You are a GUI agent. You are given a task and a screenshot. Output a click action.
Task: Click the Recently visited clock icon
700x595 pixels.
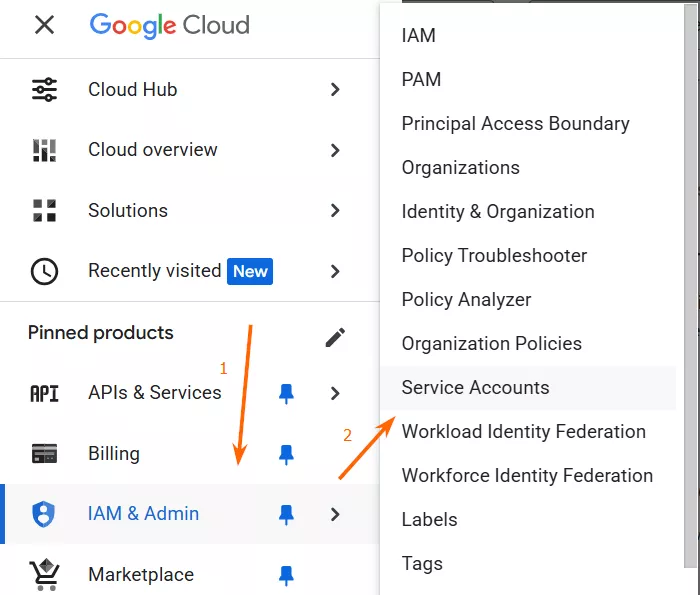[44, 271]
